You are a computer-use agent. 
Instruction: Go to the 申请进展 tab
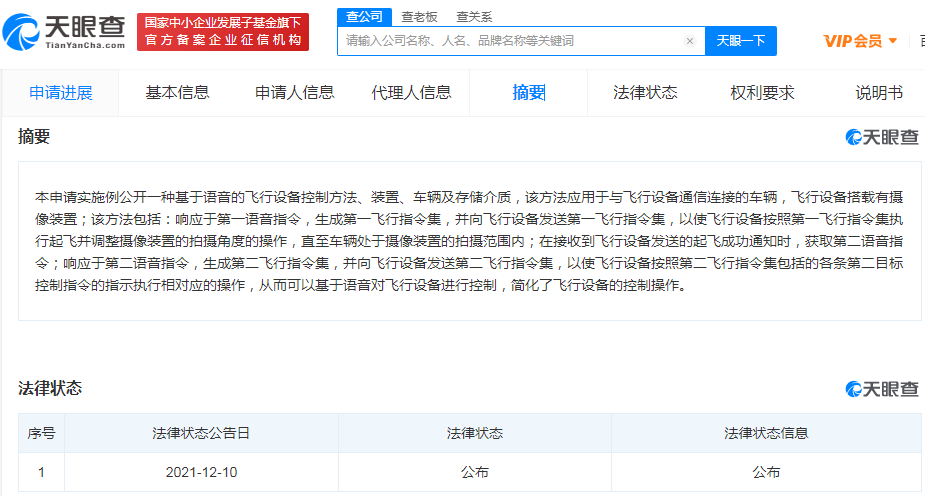[61, 93]
